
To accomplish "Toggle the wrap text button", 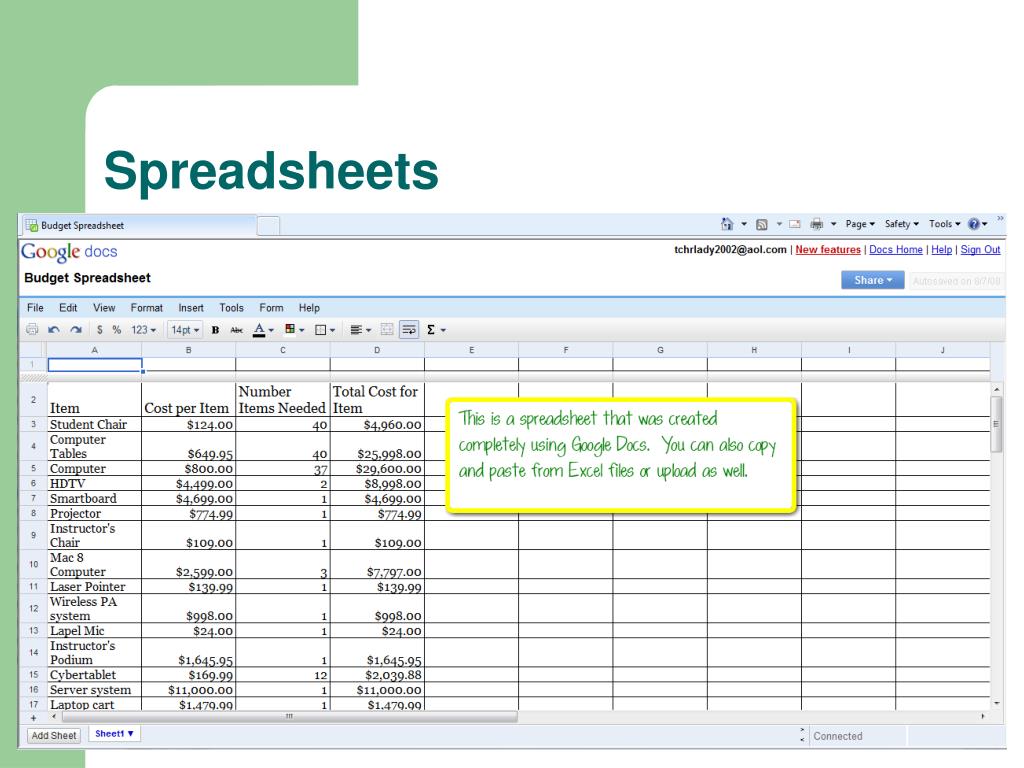I will pyautogui.click(x=409, y=330).
